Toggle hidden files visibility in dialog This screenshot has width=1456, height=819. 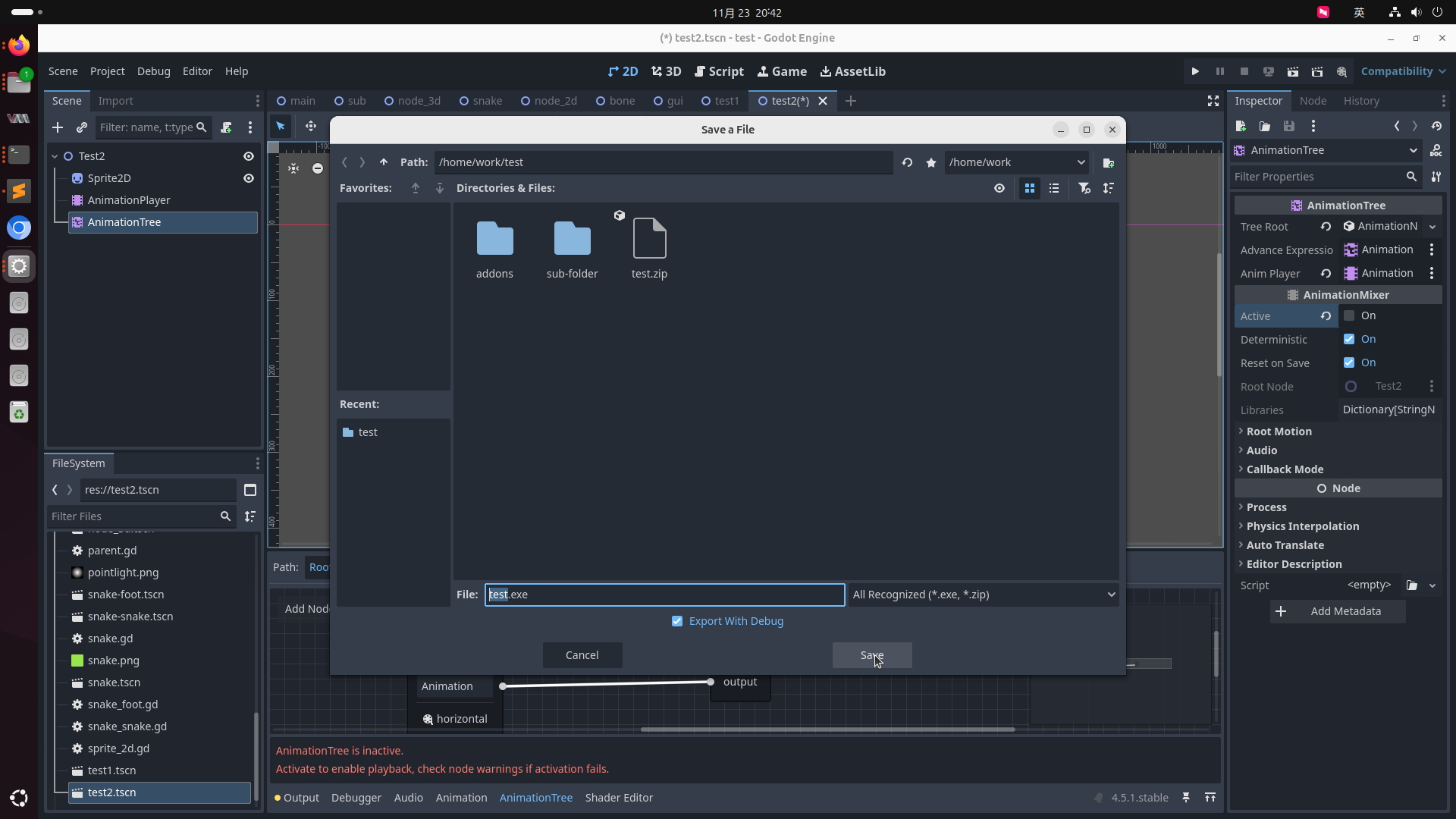pyautogui.click(x=999, y=188)
